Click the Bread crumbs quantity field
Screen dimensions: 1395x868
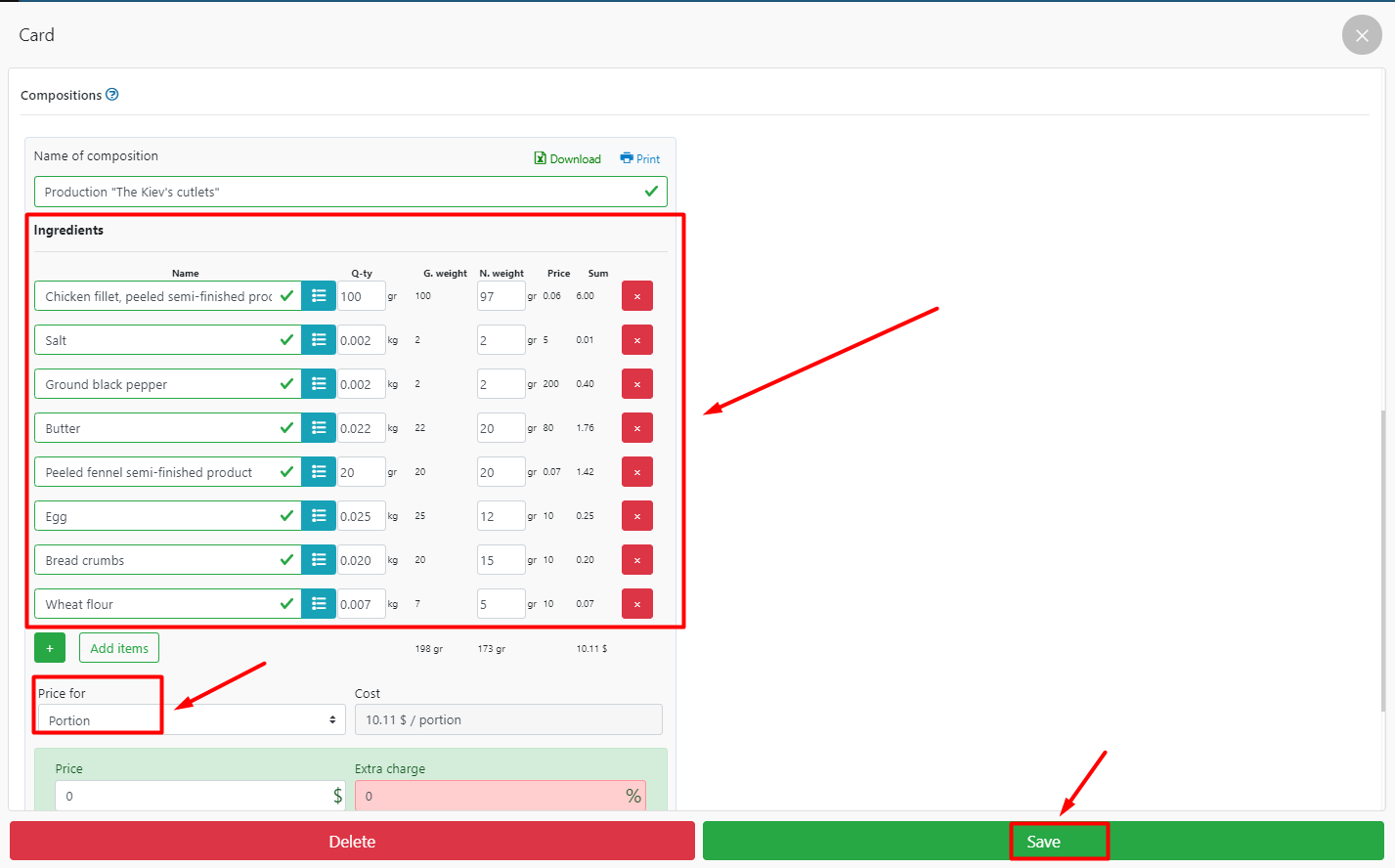click(361, 560)
